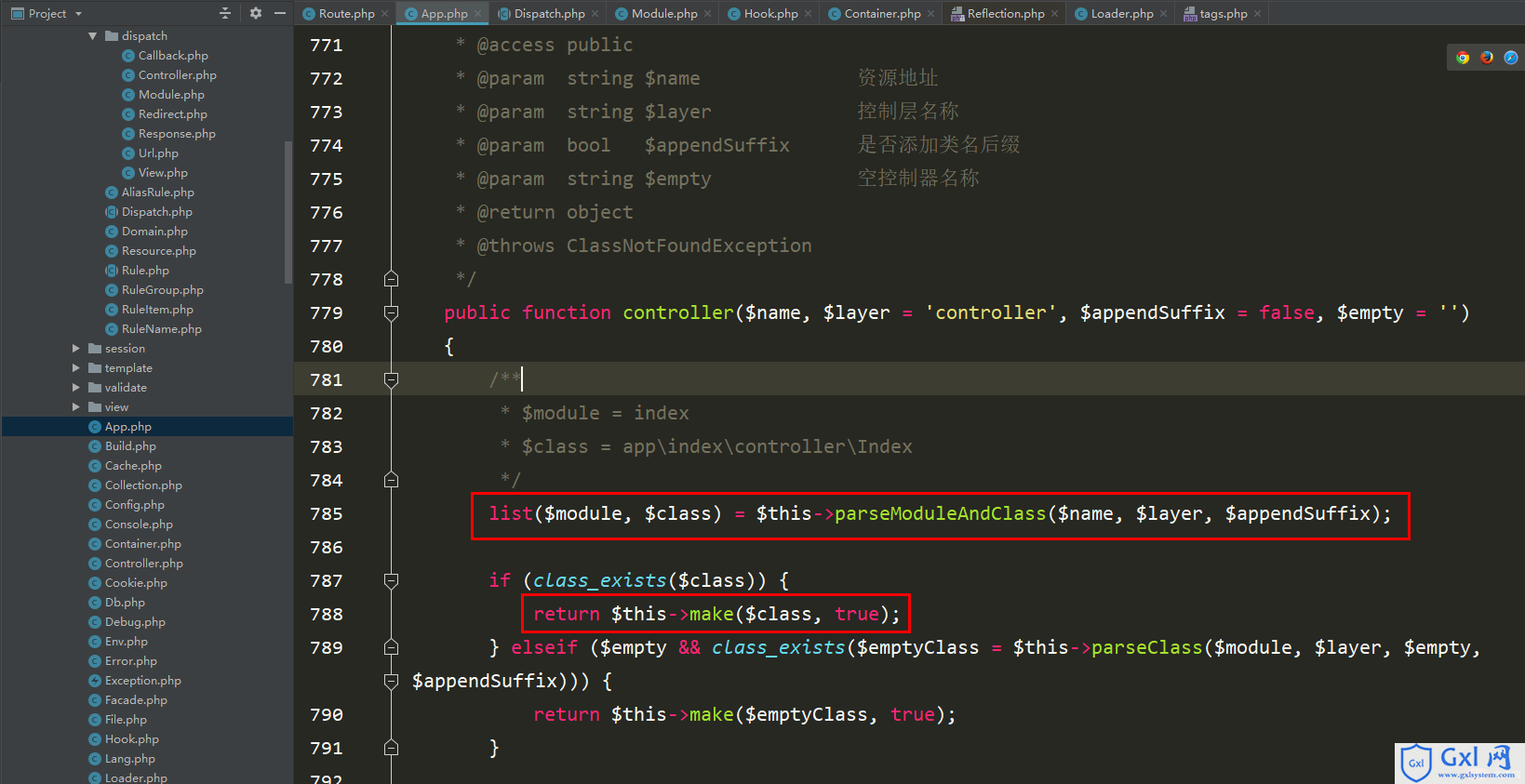Image resolution: width=1525 pixels, height=784 pixels.
Task: Expand the view folder
Action: (76, 407)
